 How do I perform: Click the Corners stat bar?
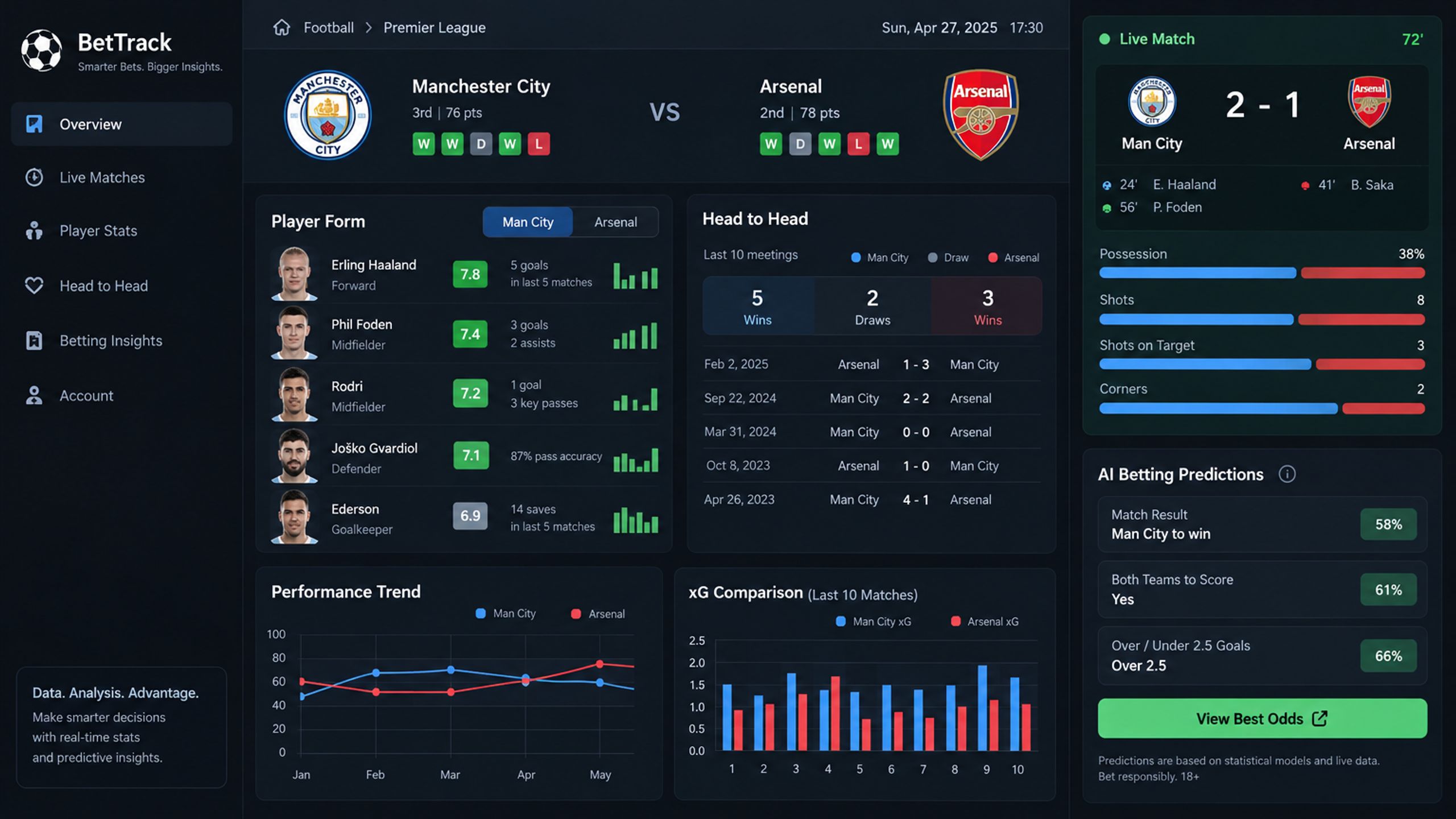click(x=1261, y=408)
